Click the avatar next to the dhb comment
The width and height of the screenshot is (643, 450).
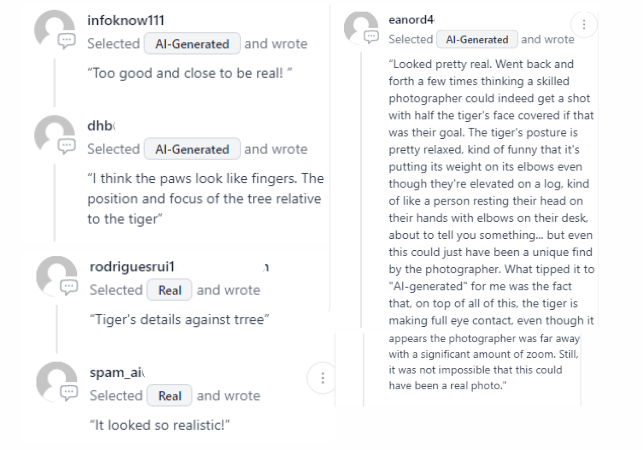point(55,135)
